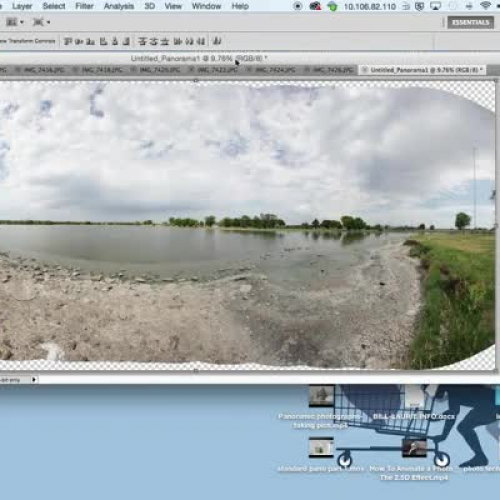Click the Distribute left edges icon

(178, 41)
